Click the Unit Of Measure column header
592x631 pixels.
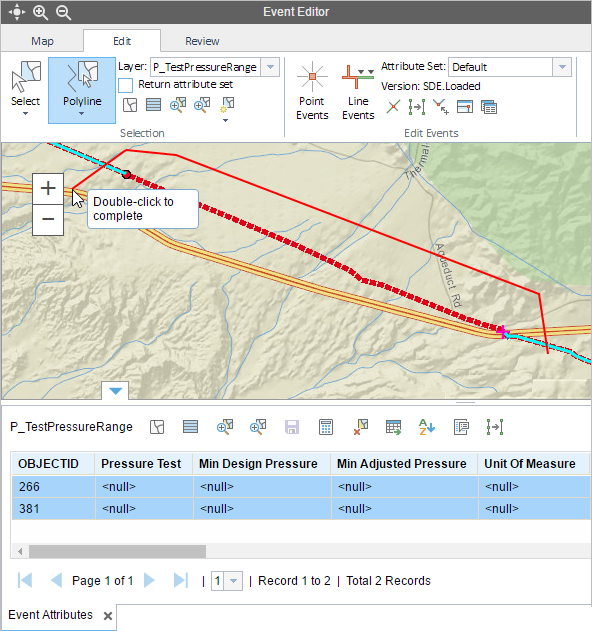[534, 464]
